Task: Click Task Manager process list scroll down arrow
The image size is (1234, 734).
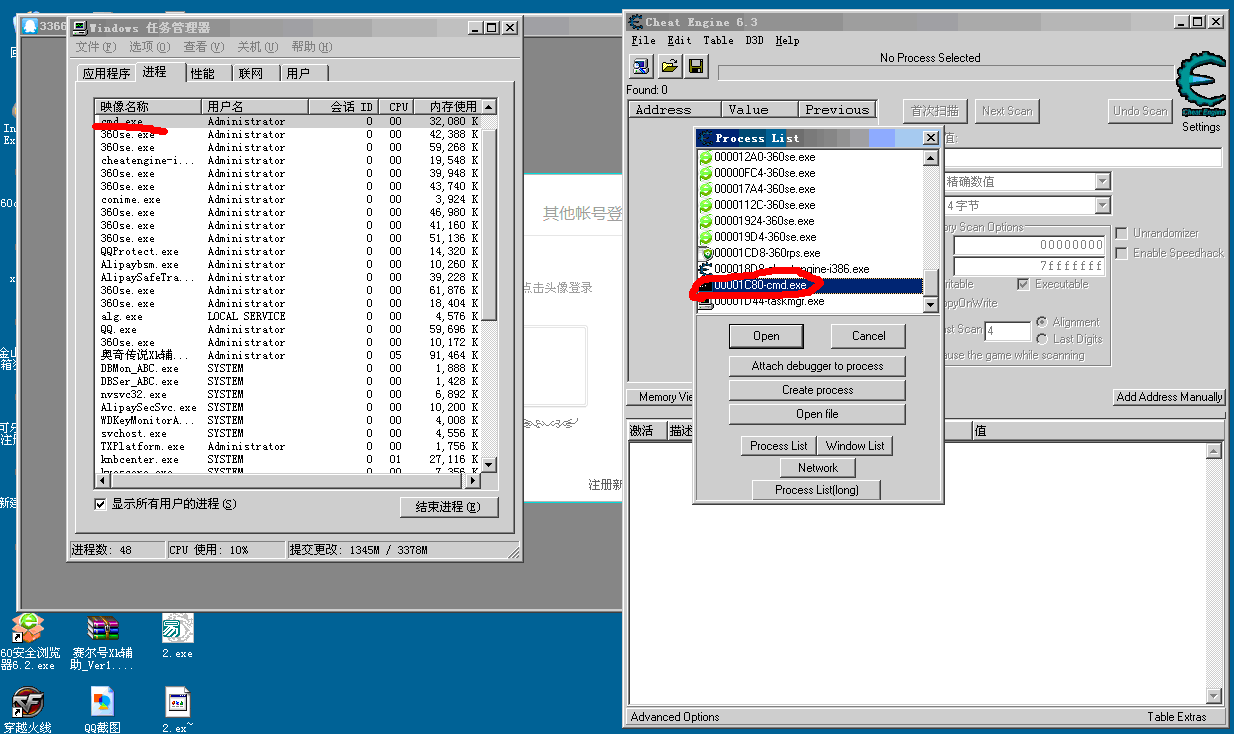Action: tap(489, 465)
